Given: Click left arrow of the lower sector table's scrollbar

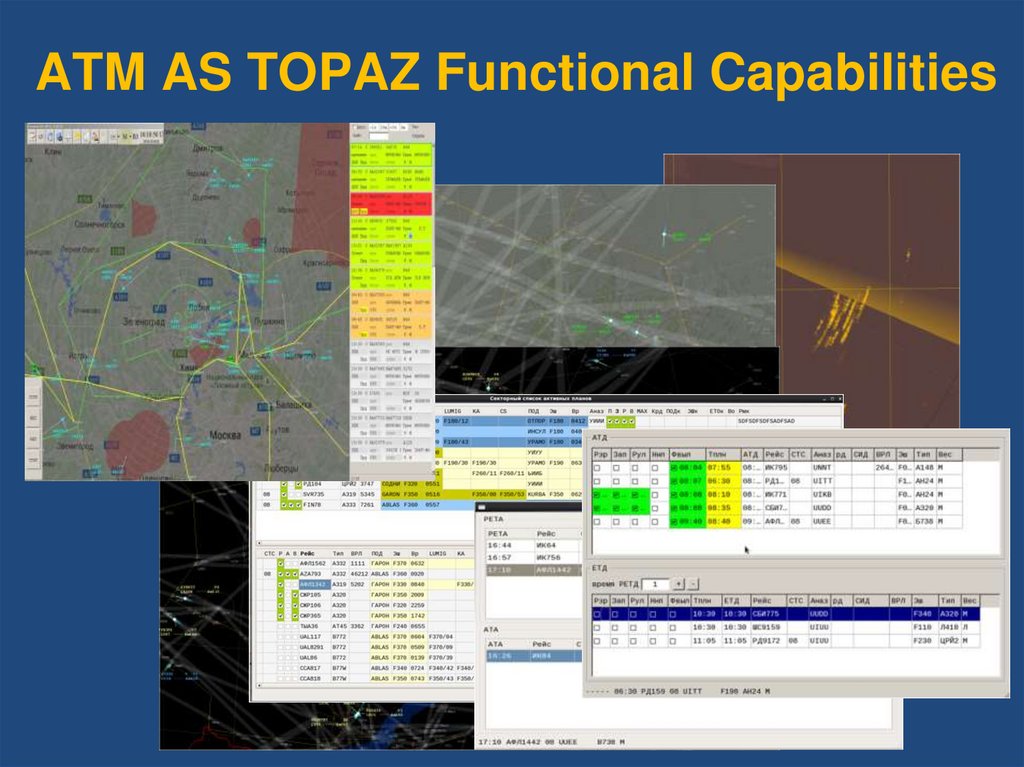Looking at the screenshot, I should pos(260,686).
